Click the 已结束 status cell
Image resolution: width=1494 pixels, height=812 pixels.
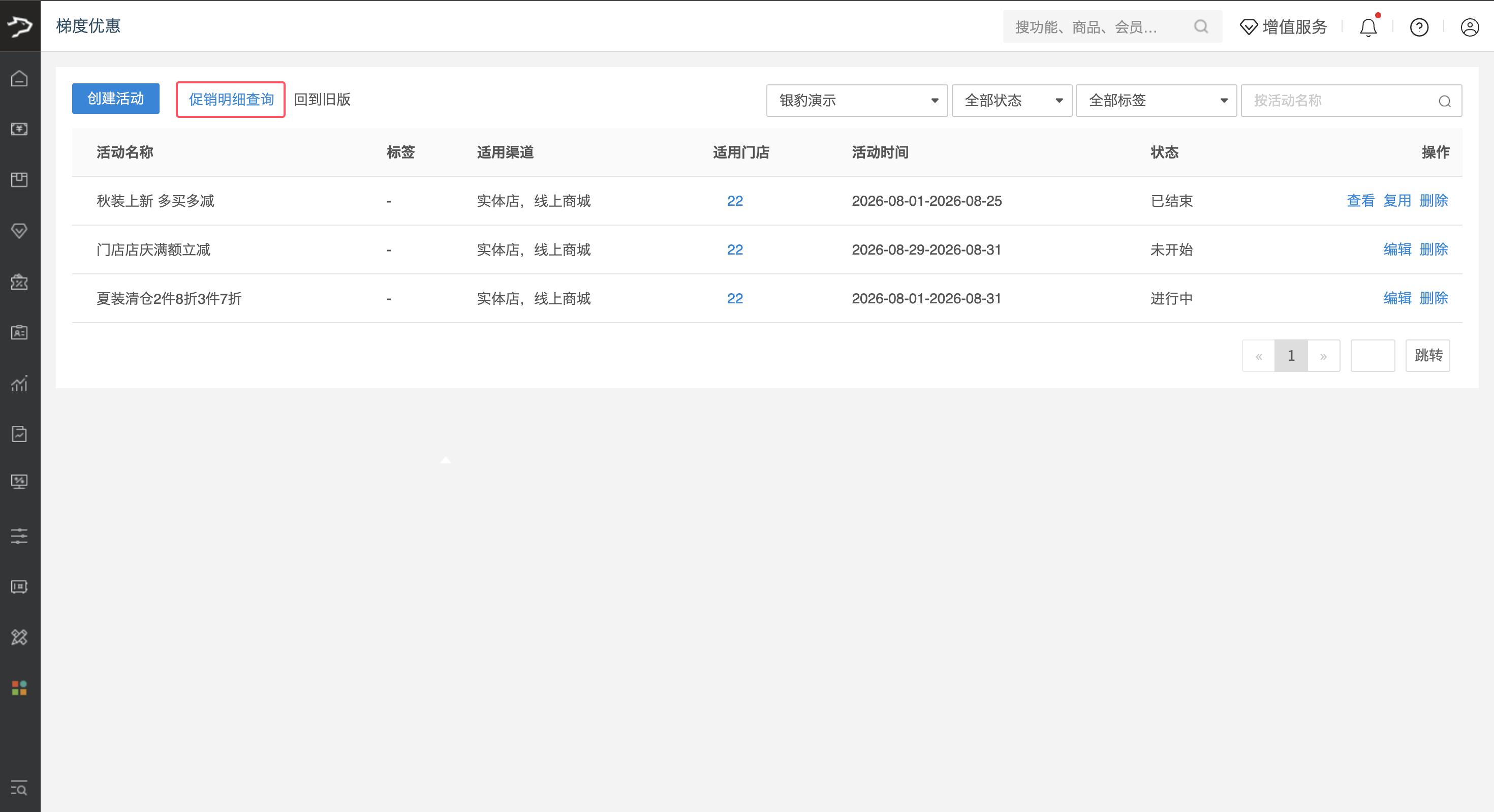(1171, 201)
